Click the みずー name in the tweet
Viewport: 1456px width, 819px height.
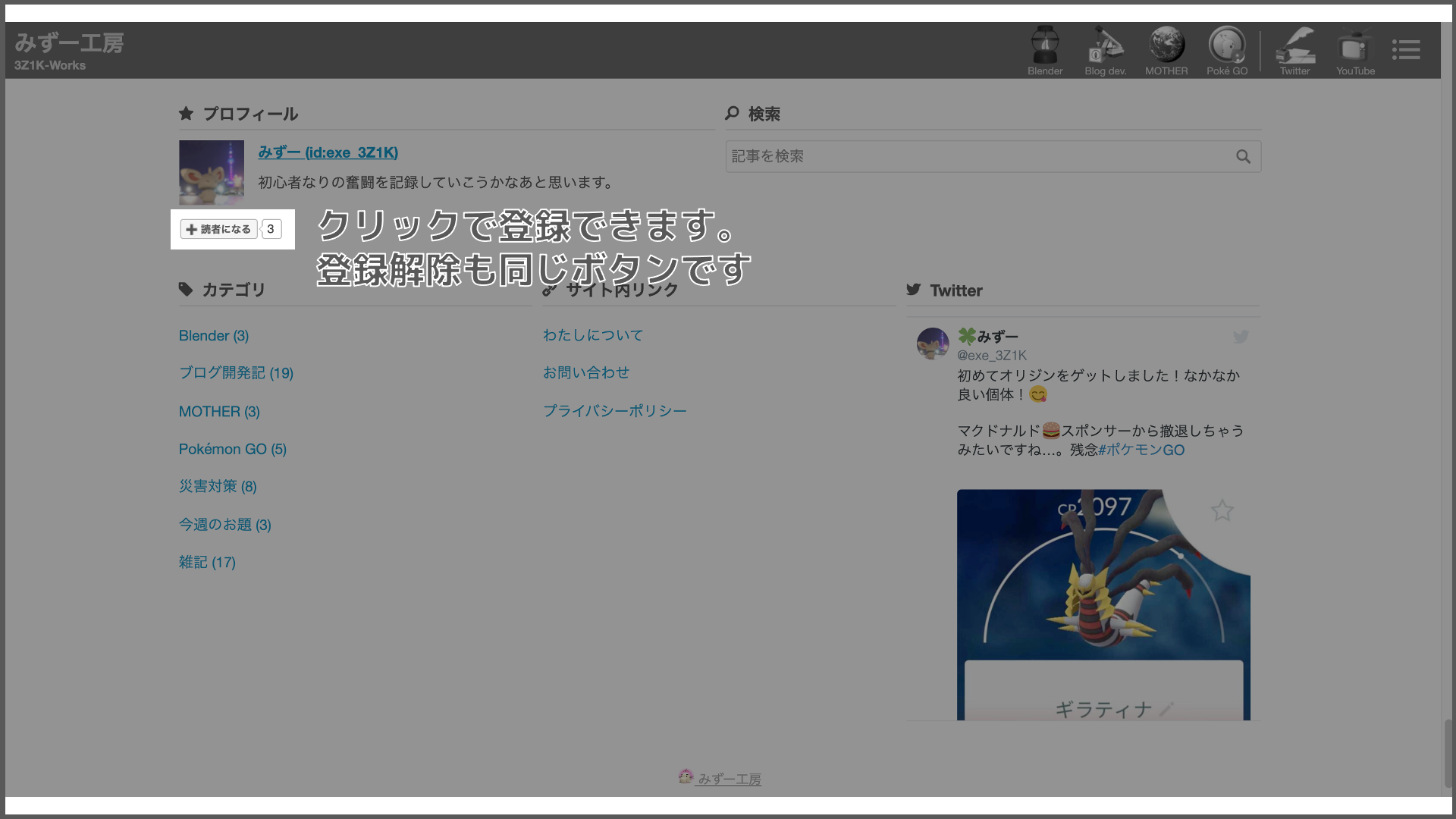click(x=997, y=336)
